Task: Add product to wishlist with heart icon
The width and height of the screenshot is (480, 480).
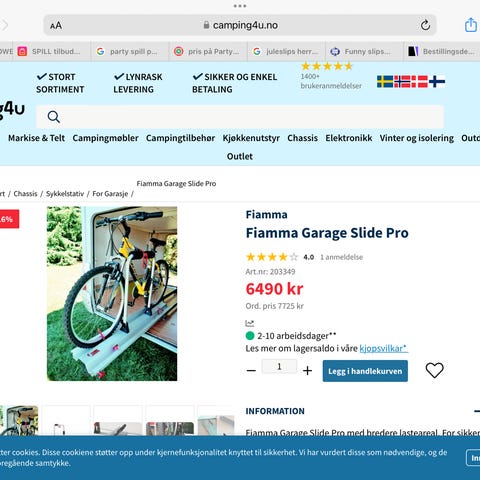Action: click(x=434, y=370)
